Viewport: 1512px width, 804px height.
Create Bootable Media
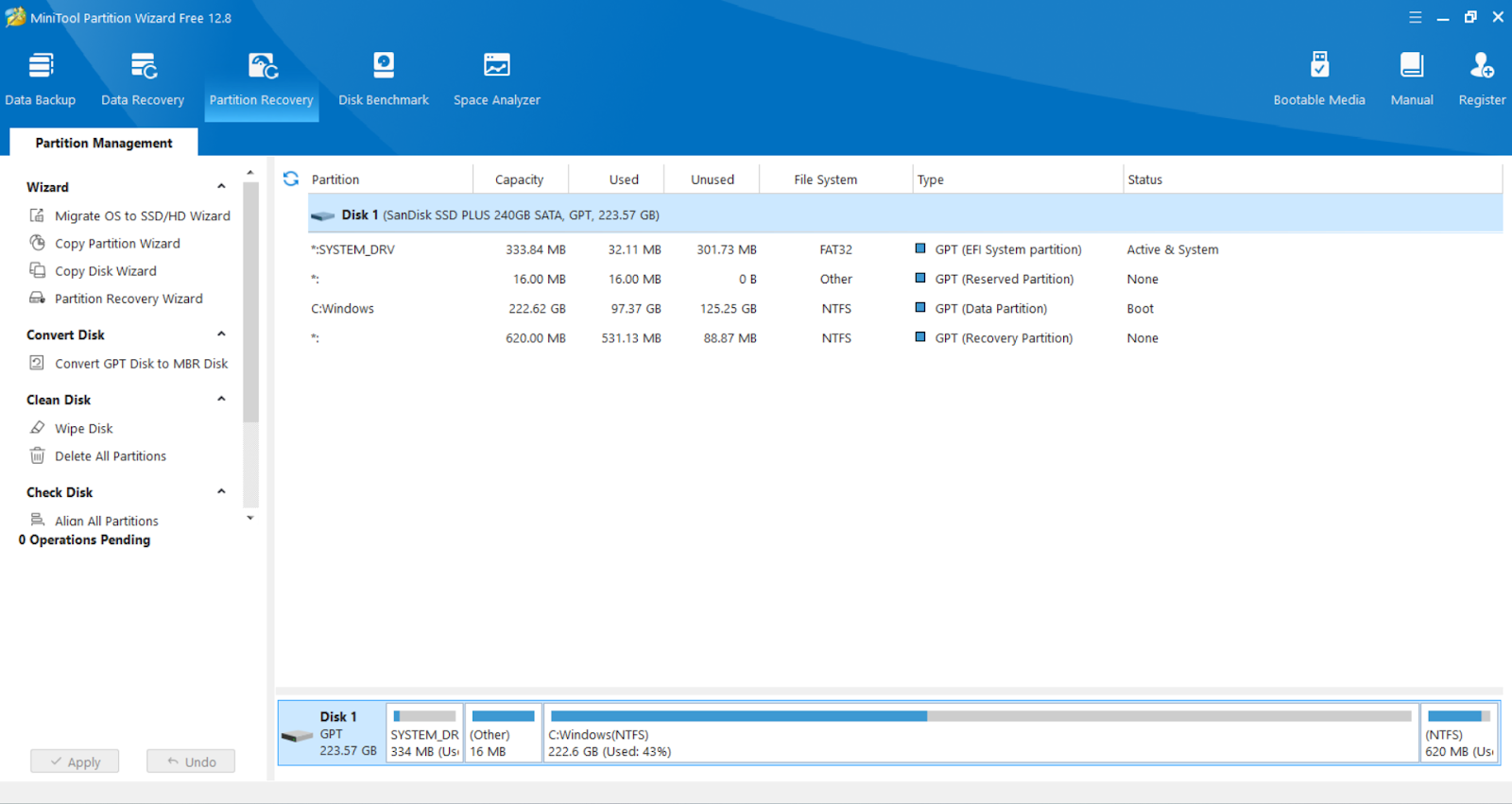[x=1319, y=79]
